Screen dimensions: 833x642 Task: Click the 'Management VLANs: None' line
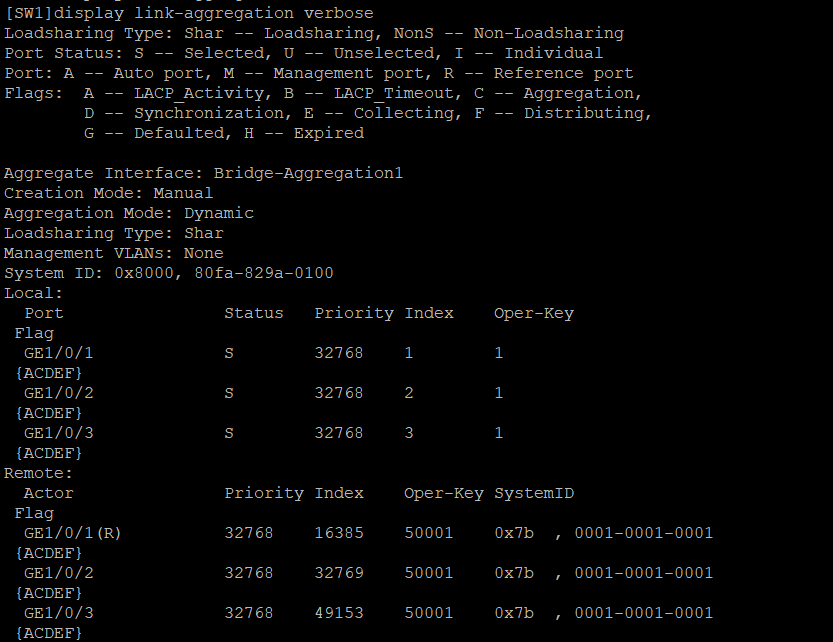coord(114,253)
